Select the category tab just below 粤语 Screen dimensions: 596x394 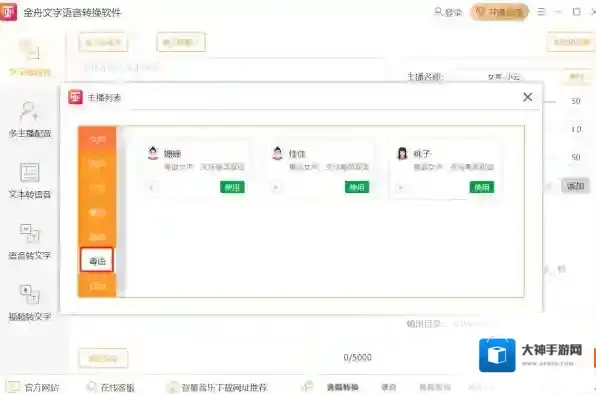[97, 285]
